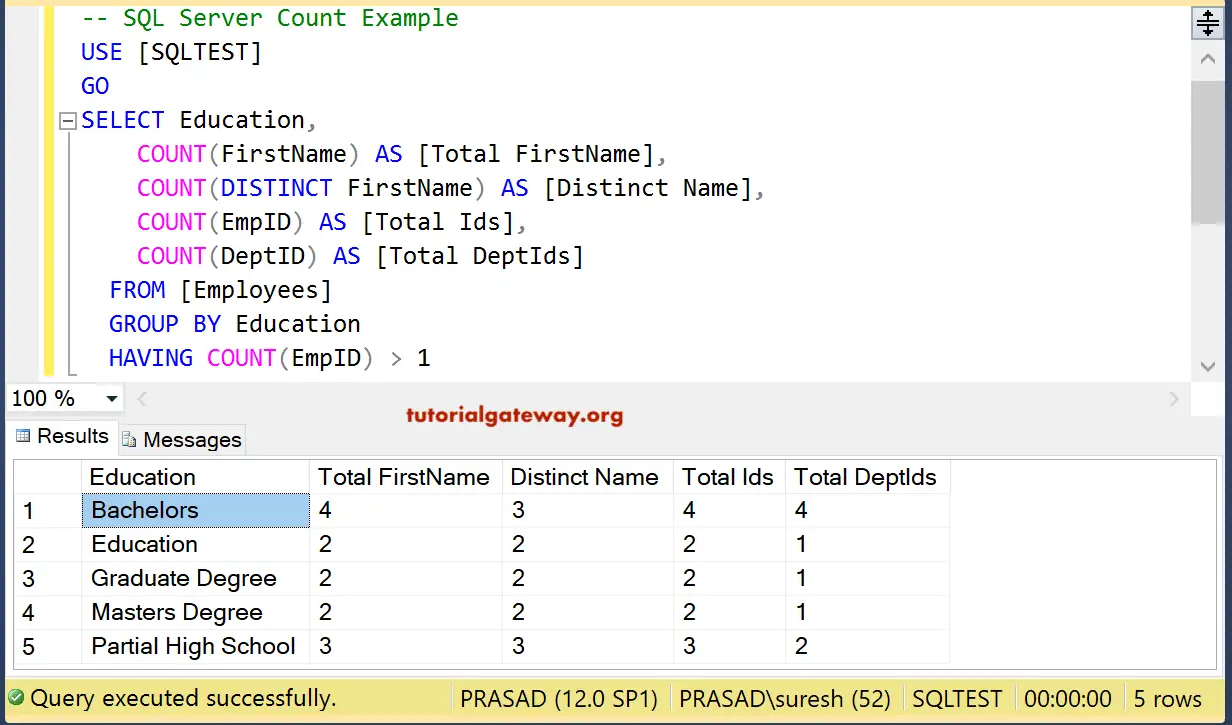Place cursor on USE [SQLTEST] line
Screen dimensions: 1232x725
171,52
